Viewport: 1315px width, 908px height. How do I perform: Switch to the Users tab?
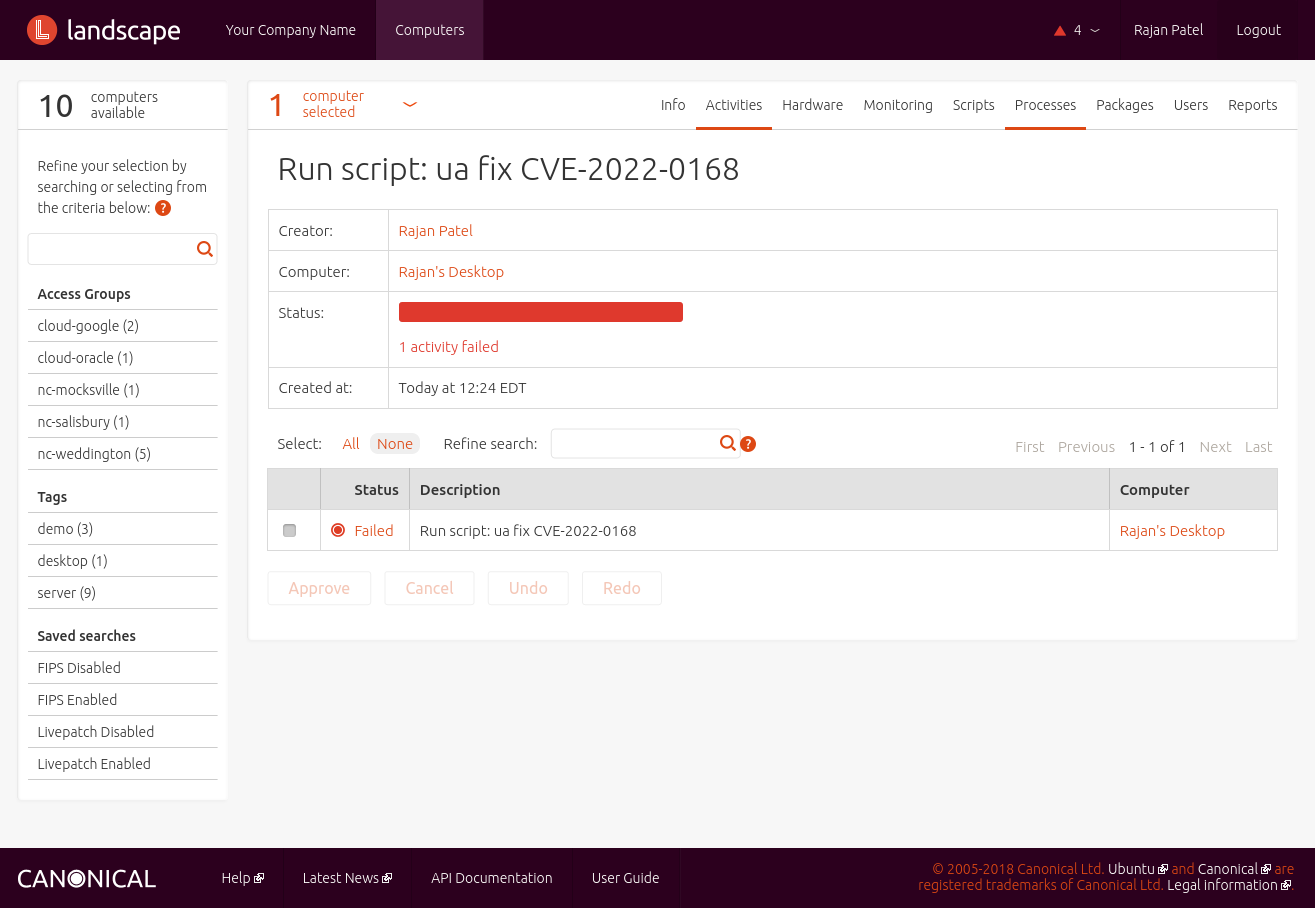1191,105
